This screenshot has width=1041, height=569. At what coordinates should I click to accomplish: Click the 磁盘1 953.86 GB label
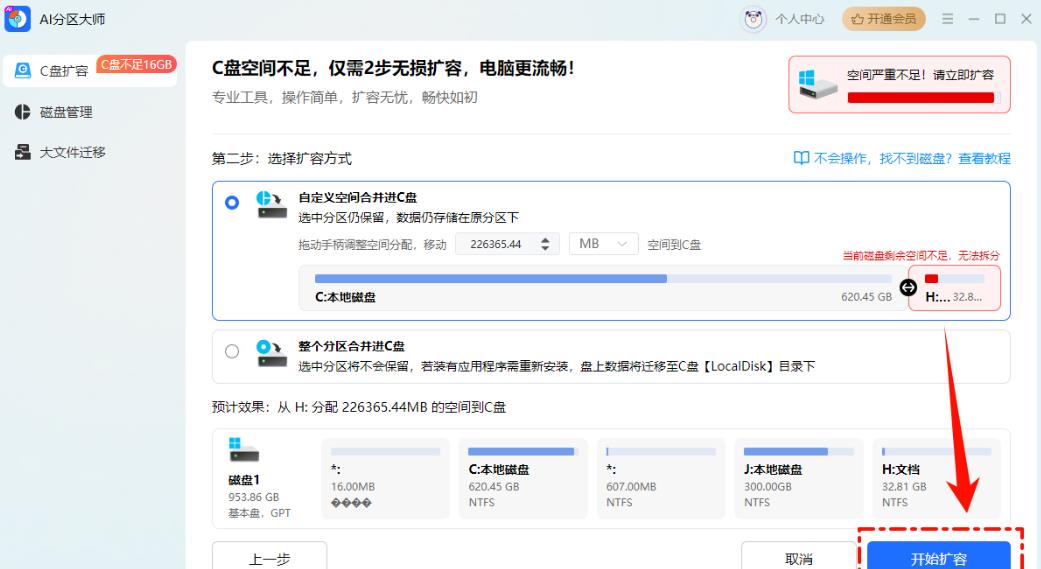(x=254, y=497)
